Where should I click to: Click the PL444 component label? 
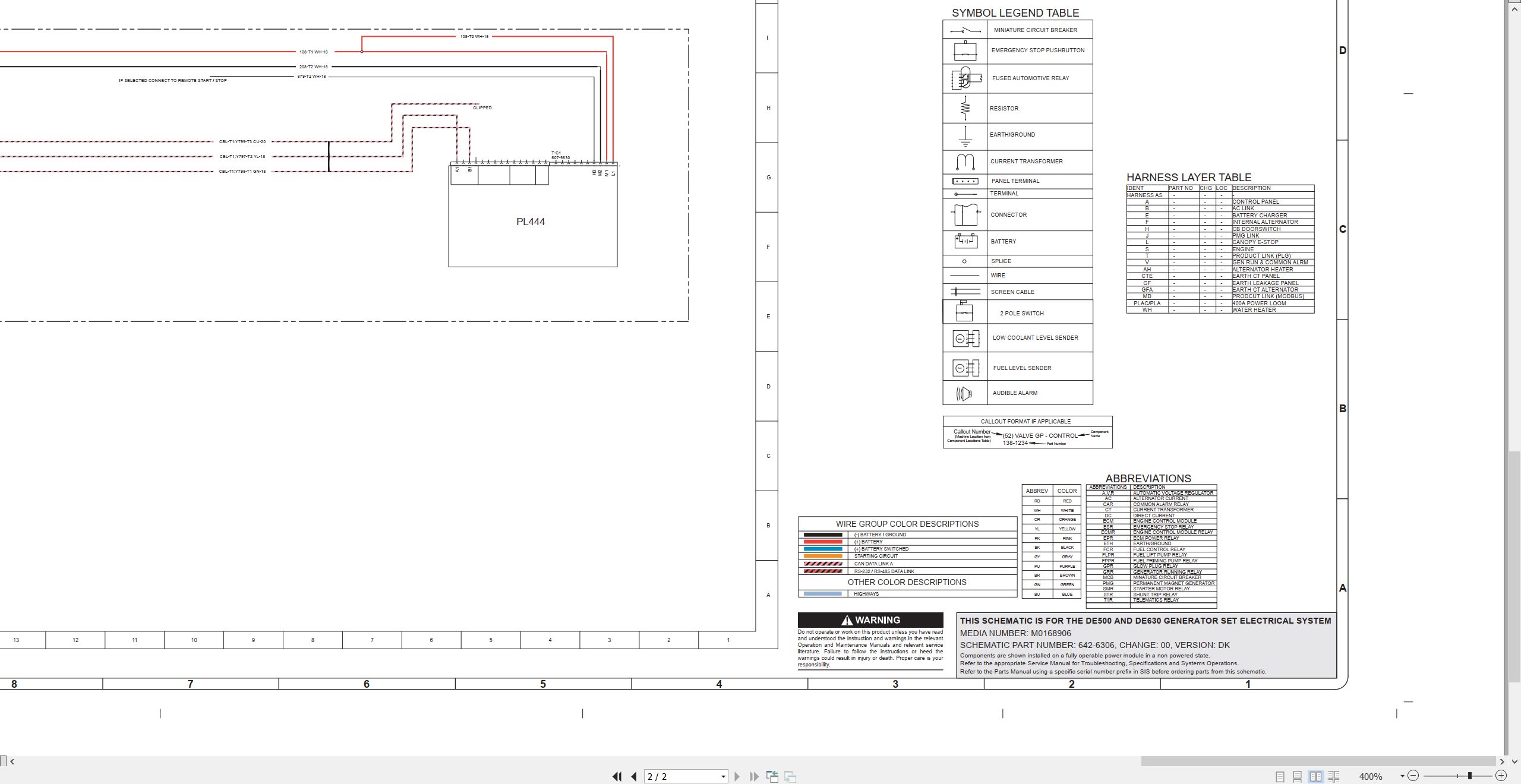click(x=531, y=222)
